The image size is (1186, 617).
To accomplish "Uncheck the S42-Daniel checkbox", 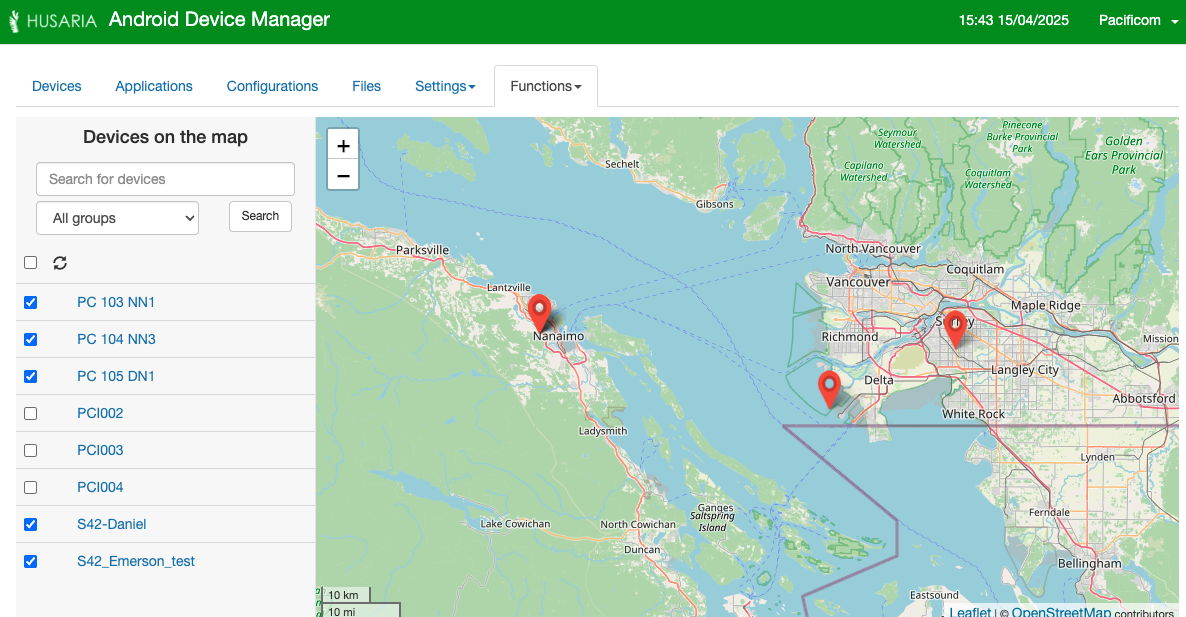I will point(30,525).
